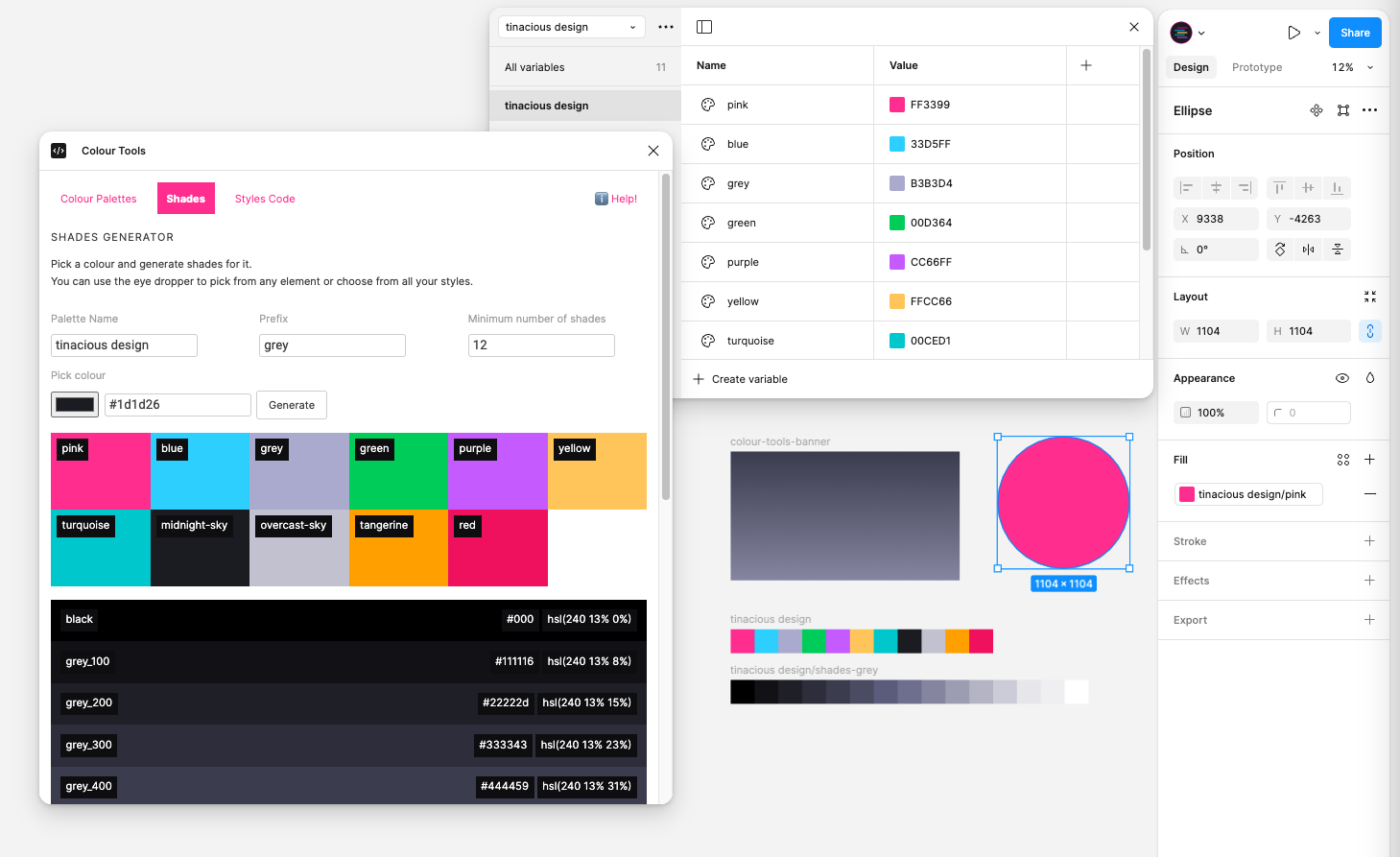Toggle Ellipse visibility eye in Appearance
1400x857 pixels.
coord(1342,378)
